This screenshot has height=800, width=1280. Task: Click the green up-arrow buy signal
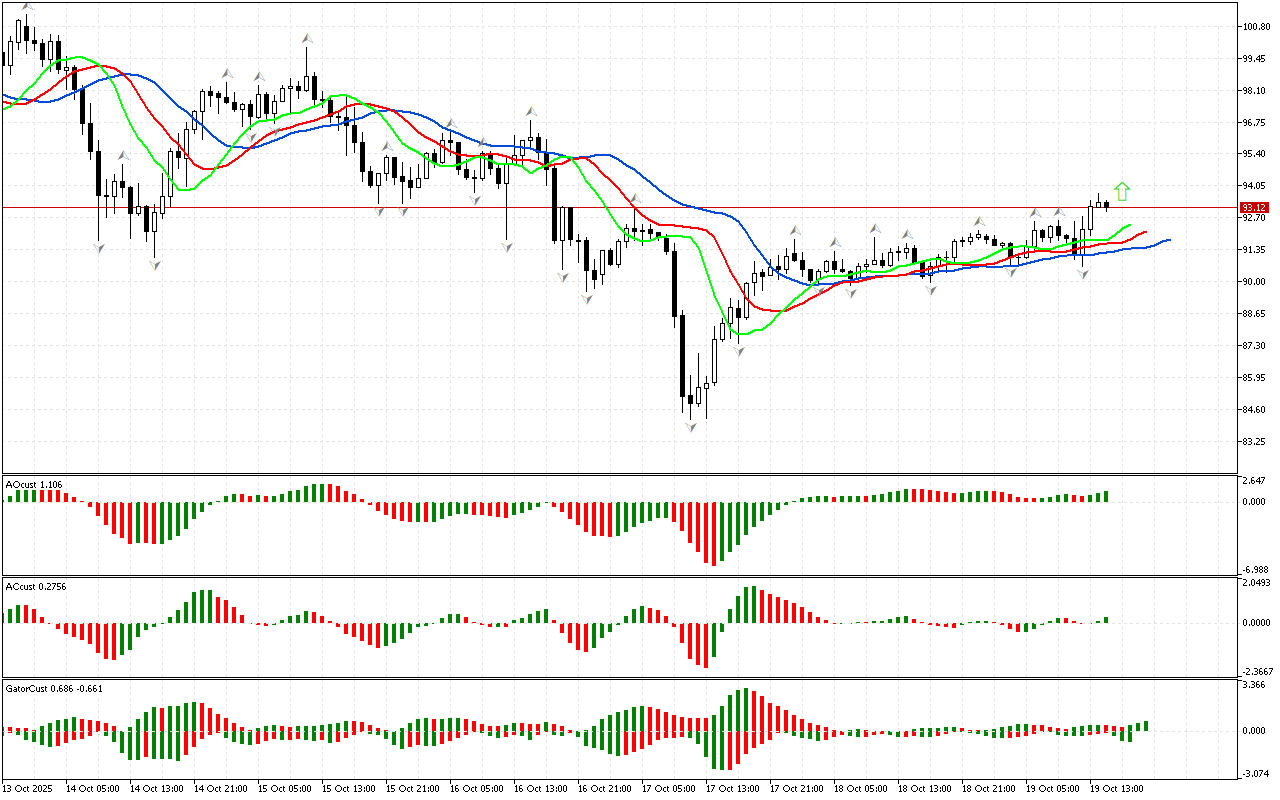tap(1122, 191)
